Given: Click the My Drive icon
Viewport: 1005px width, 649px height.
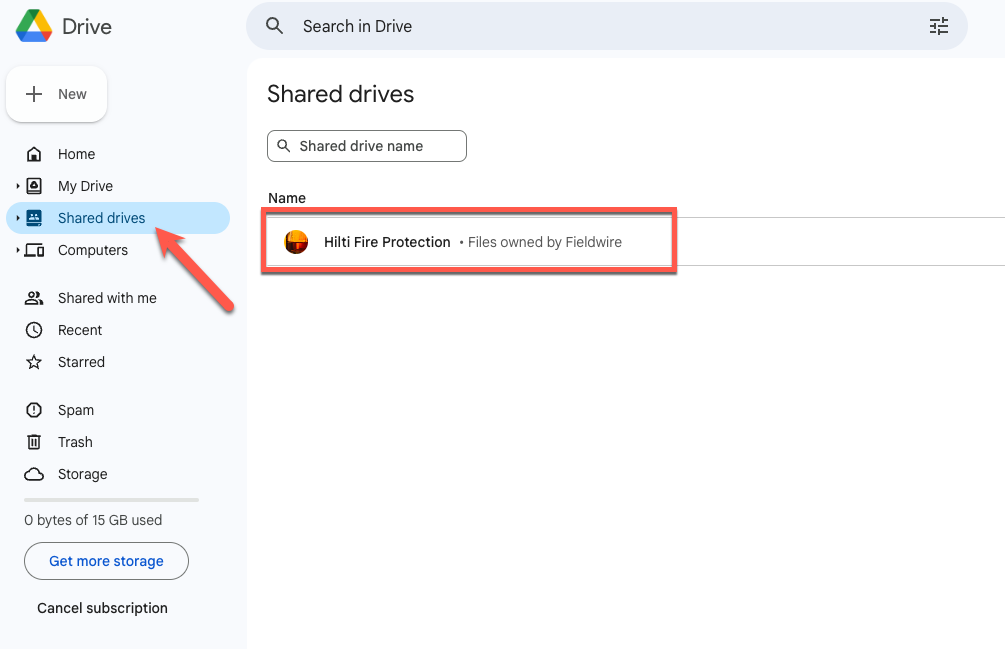Looking at the screenshot, I should (x=34, y=186).
